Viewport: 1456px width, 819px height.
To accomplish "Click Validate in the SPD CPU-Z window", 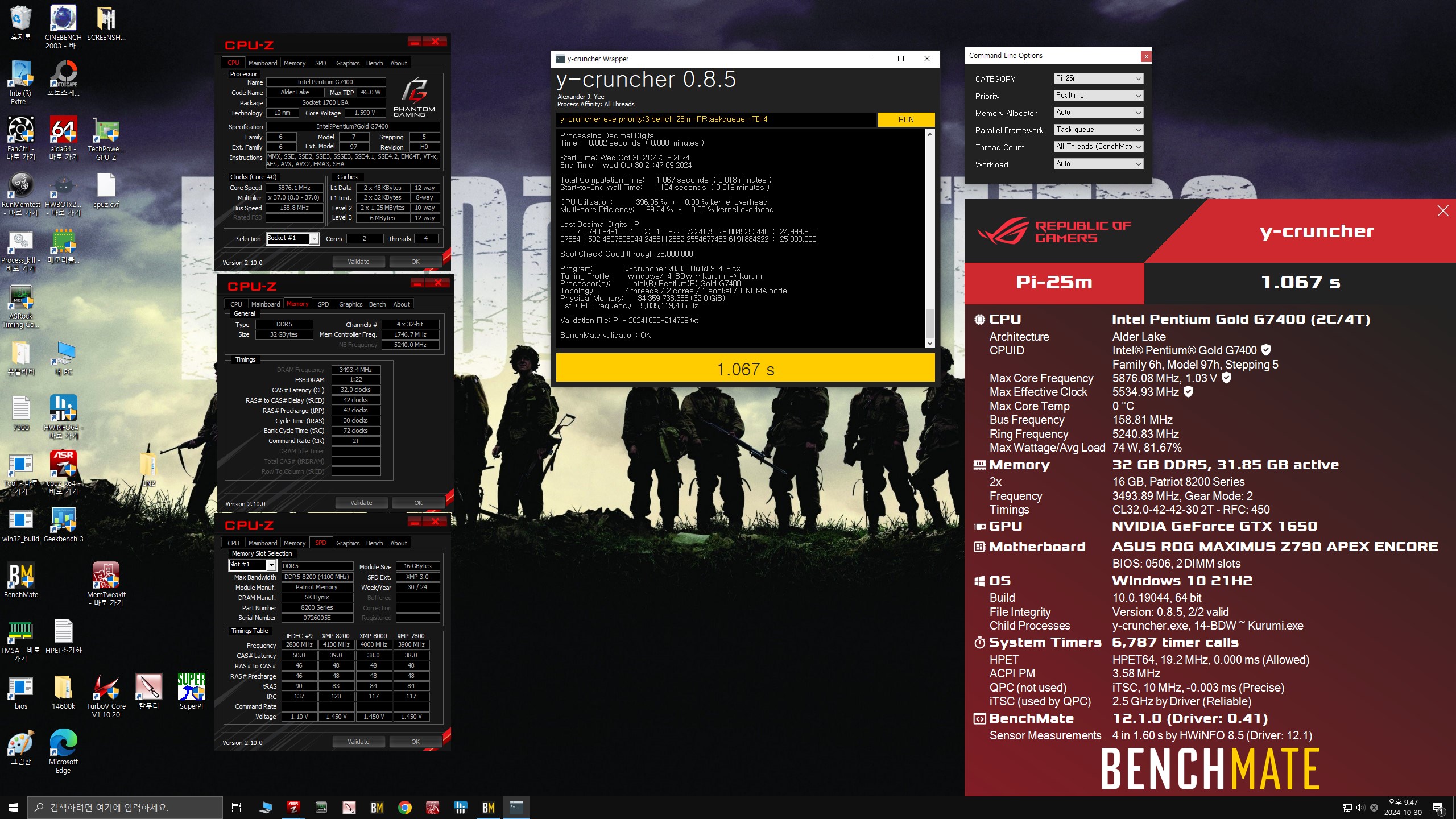I will [358, 742].
